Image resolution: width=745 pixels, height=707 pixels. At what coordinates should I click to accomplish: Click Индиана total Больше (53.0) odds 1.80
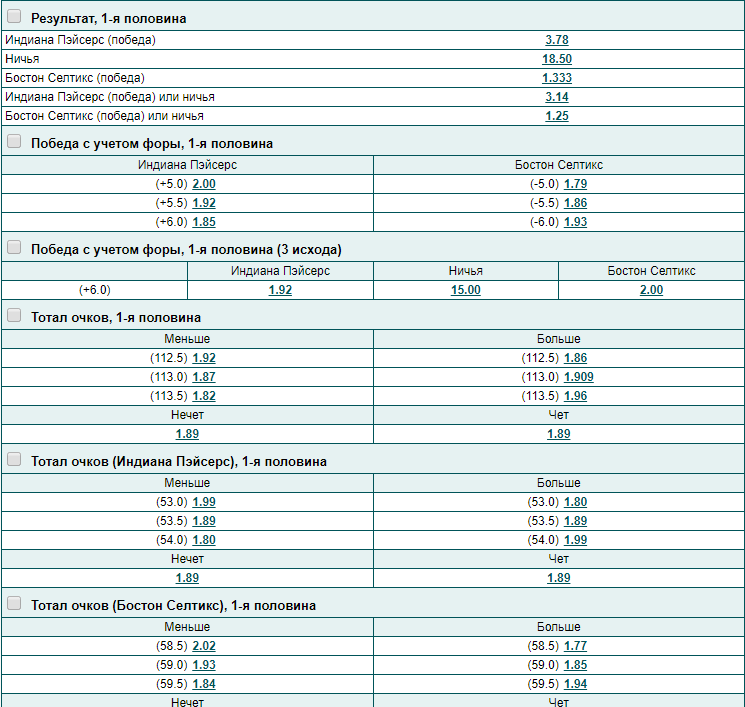pos(575,502)
